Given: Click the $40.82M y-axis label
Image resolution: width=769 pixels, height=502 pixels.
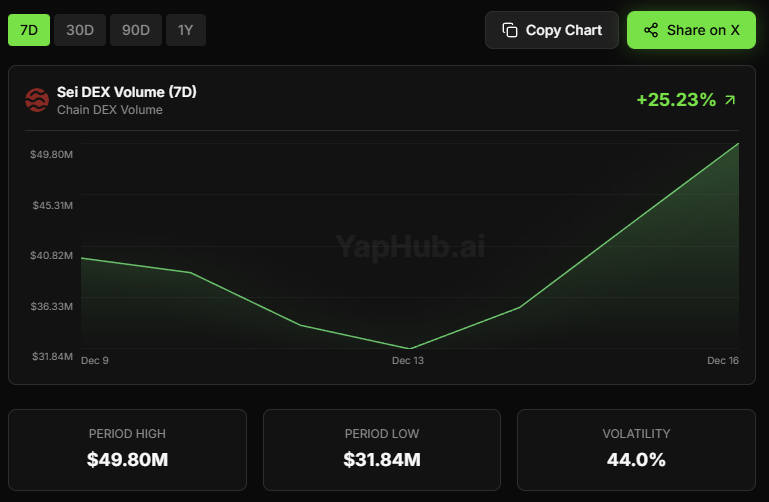Looking at the screenshot, I should 51,255.
